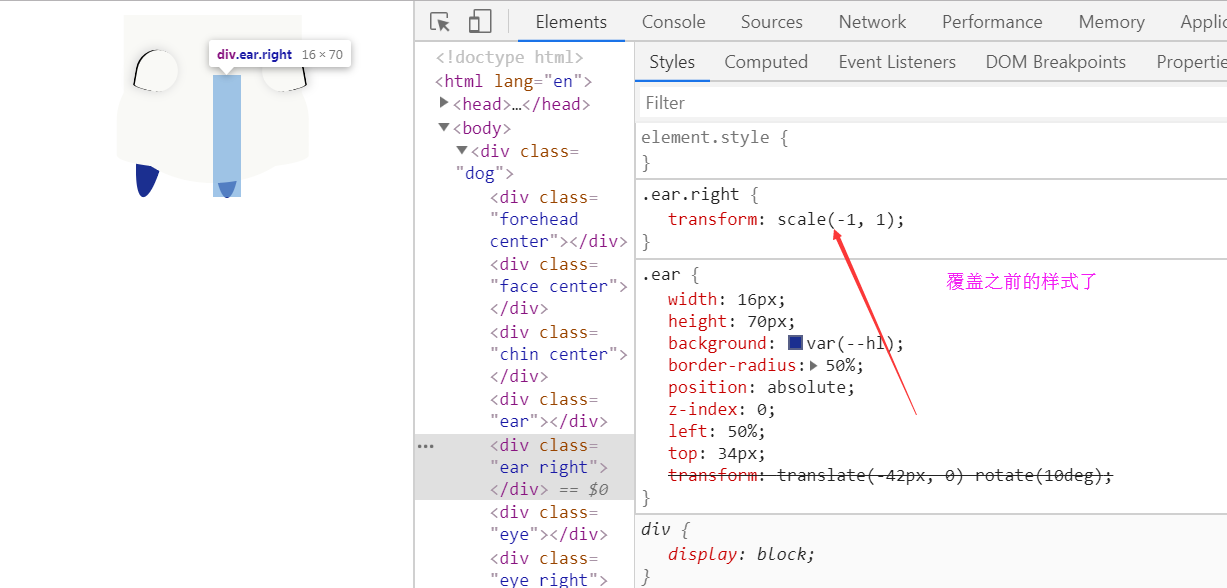Viewport: 1227px width, 588px height.
Task: Collapse the body node in DOM tree
Action: (444, 127)
